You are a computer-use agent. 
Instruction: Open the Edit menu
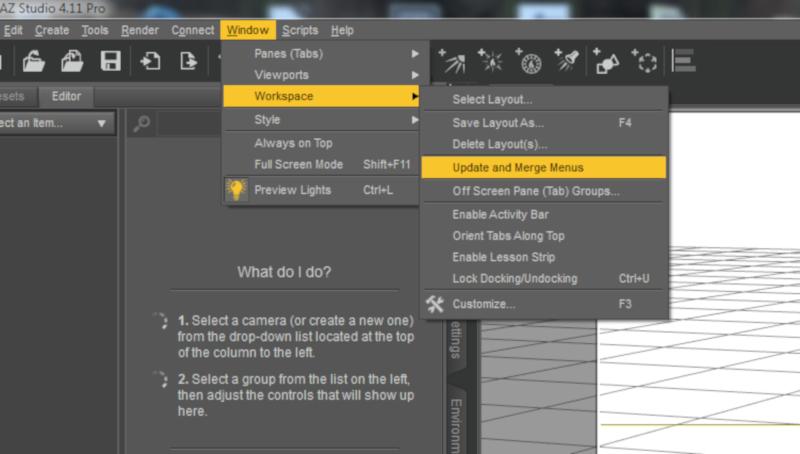pyautogui.click(x=12, y=30)
